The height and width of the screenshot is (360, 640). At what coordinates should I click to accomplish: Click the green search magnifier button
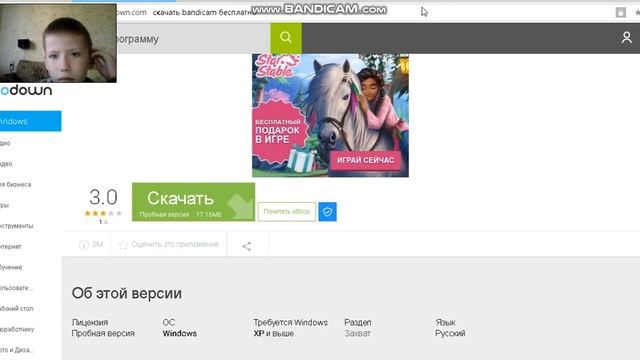tap(286, 38)
